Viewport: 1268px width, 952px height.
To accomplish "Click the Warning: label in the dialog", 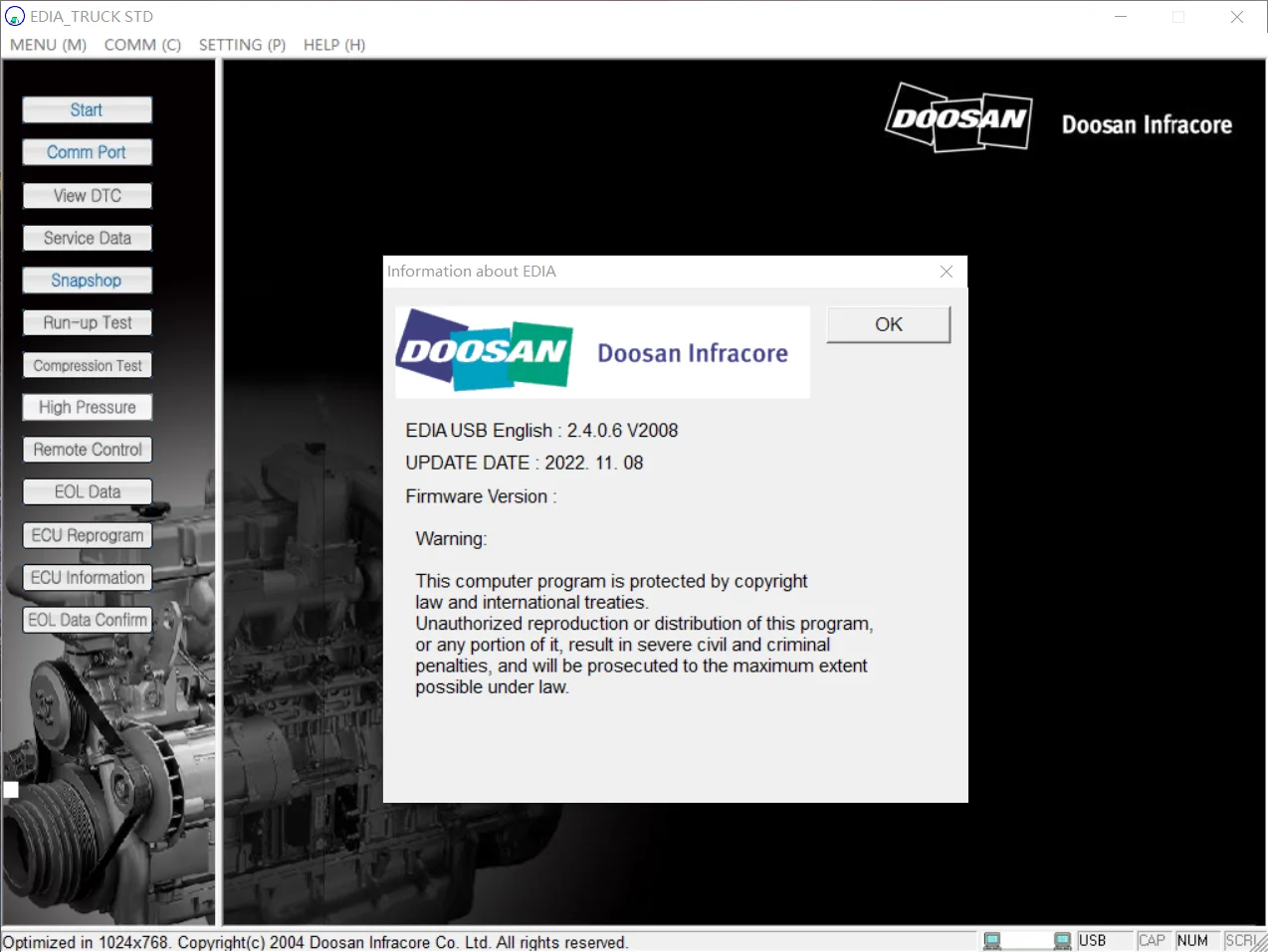I will pyautogui.click(x=451, y=539).
